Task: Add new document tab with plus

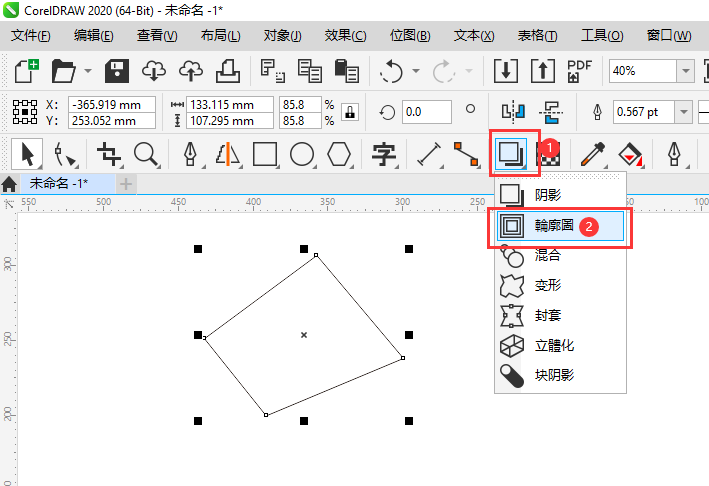Action: point(126,184)
